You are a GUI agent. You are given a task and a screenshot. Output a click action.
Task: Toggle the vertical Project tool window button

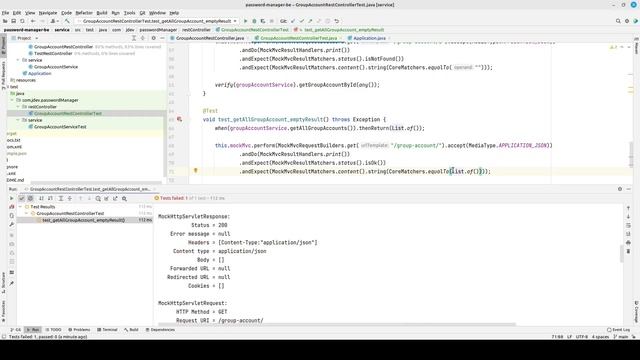point(3,45)
